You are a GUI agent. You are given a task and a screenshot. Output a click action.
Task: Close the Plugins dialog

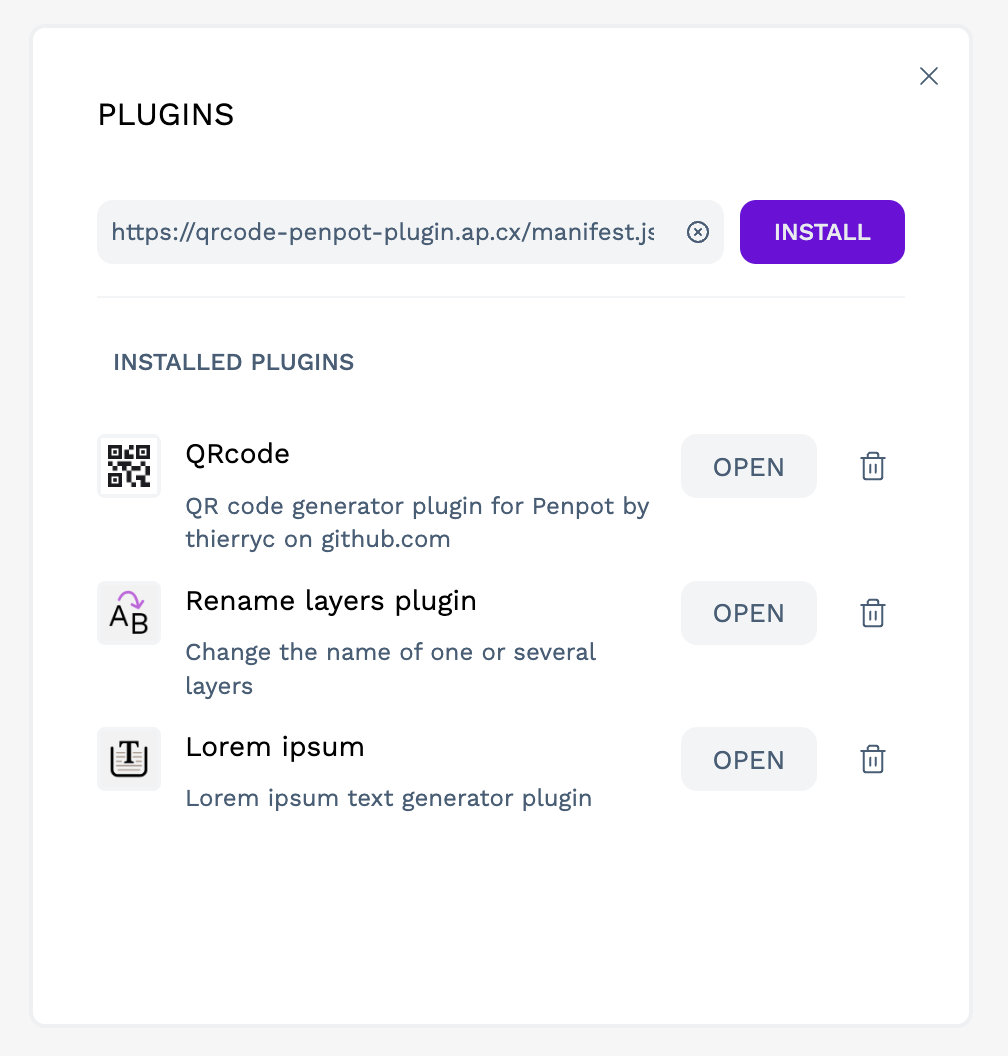pos(929,76)
